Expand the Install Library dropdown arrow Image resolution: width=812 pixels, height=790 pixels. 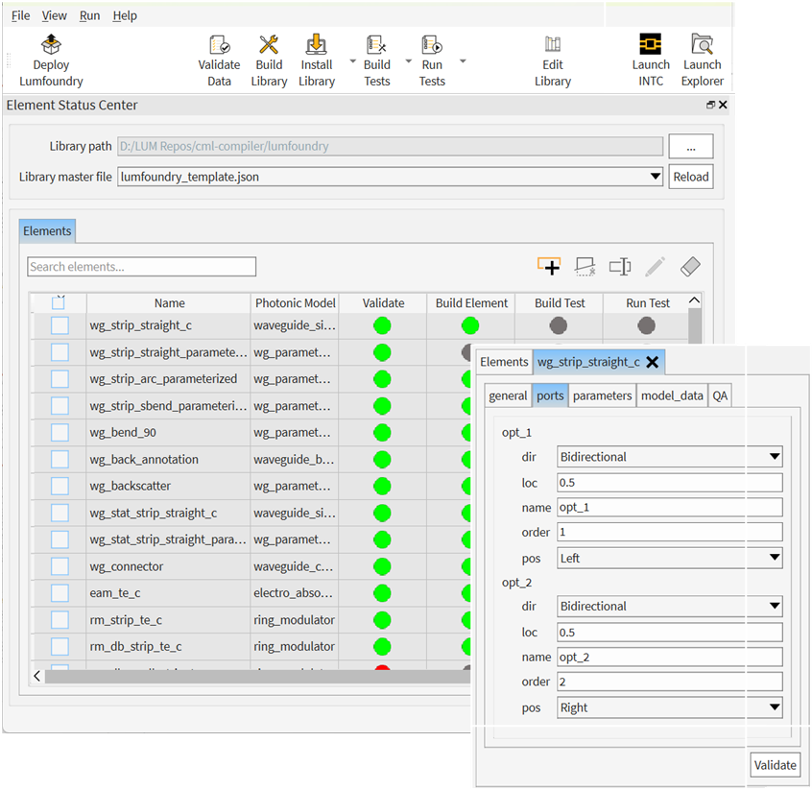click(x=353, y=61)
